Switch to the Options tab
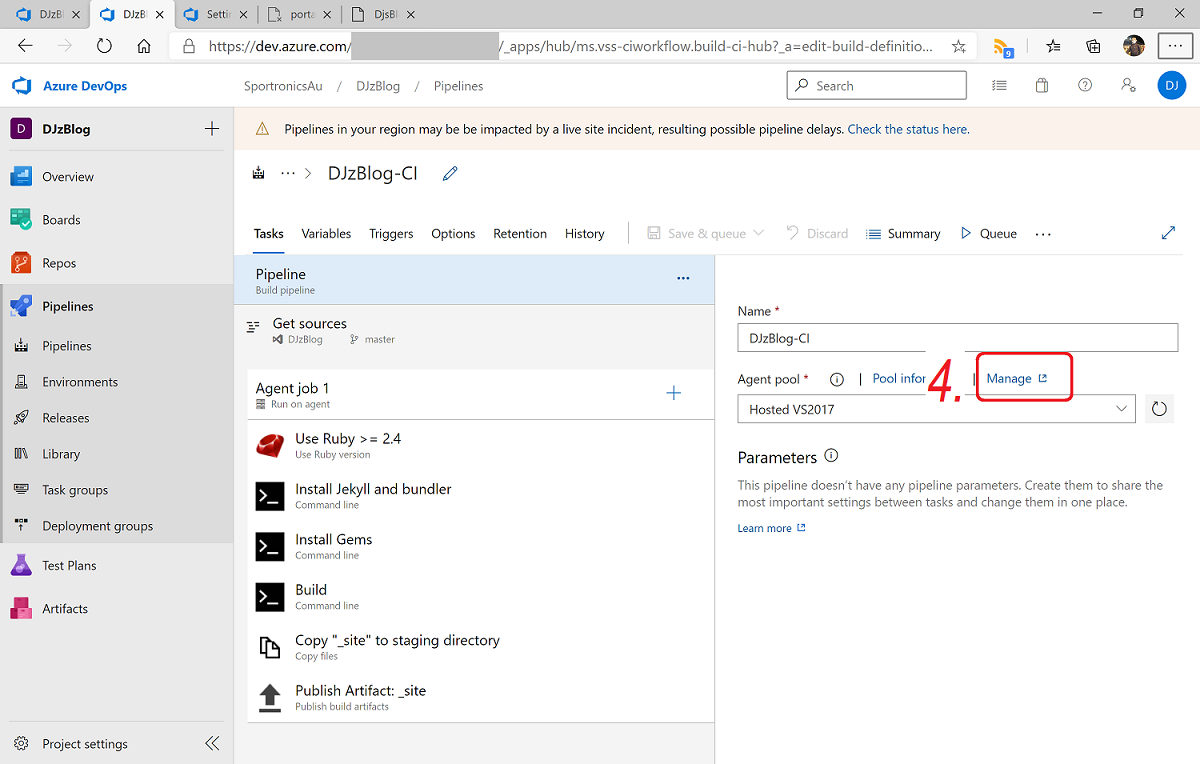Image resolution: width=1200 pixels, height=764 pixels. 453,233
